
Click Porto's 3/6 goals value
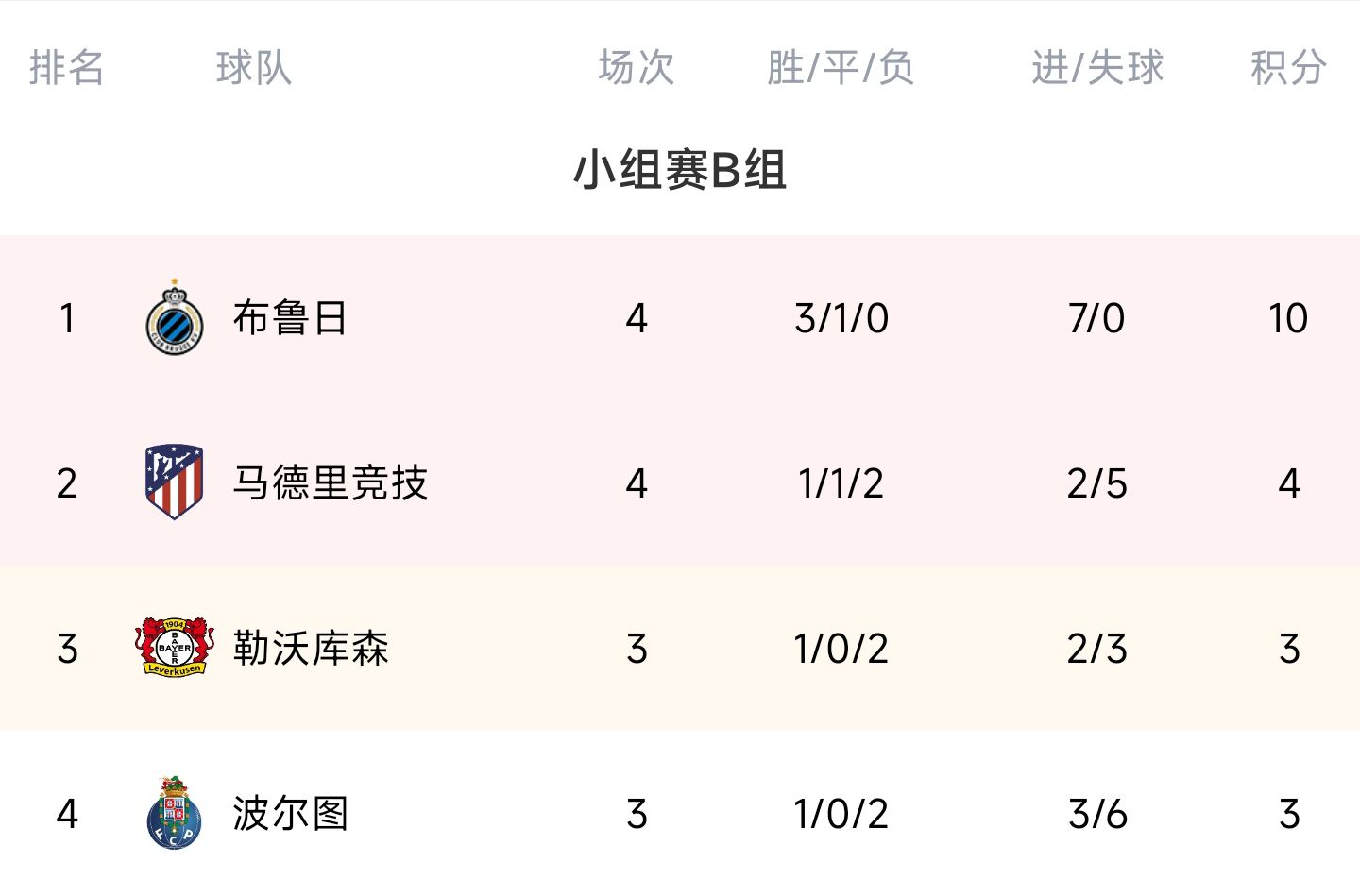click(1097, 814)
